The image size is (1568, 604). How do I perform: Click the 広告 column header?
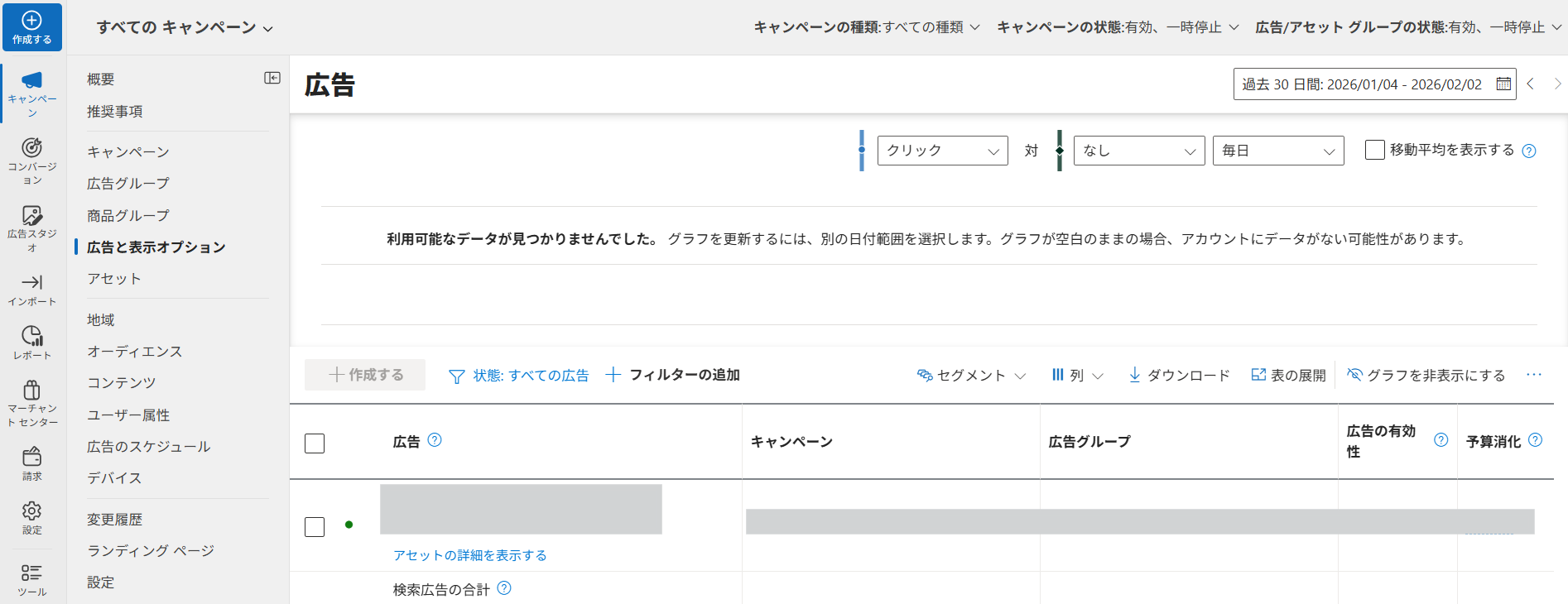[x=406, y=442]
